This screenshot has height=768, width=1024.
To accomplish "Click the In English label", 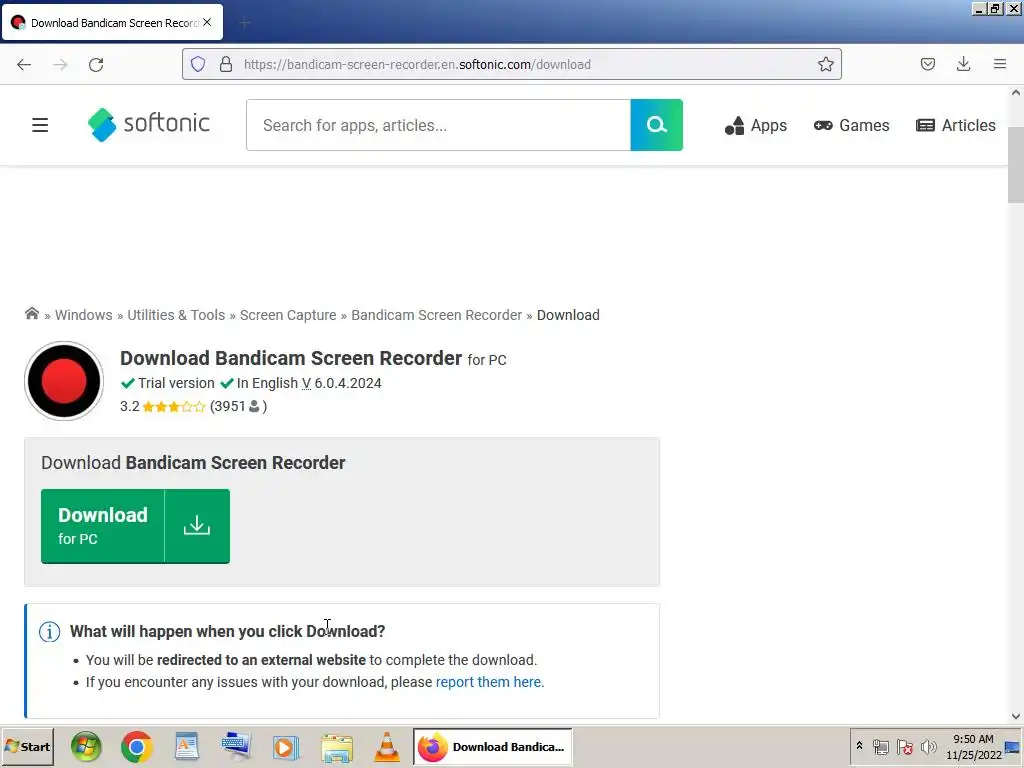I will click(x=267, y=383).
